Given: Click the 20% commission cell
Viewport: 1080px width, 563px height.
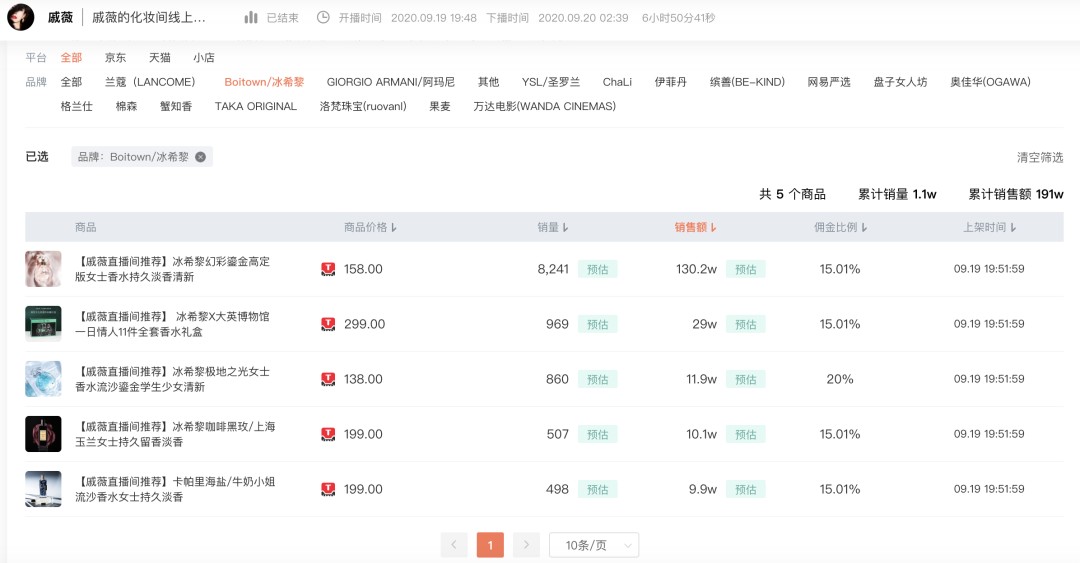Looking at the screenshot, I should pyautogui.click(x=840, y=380).
